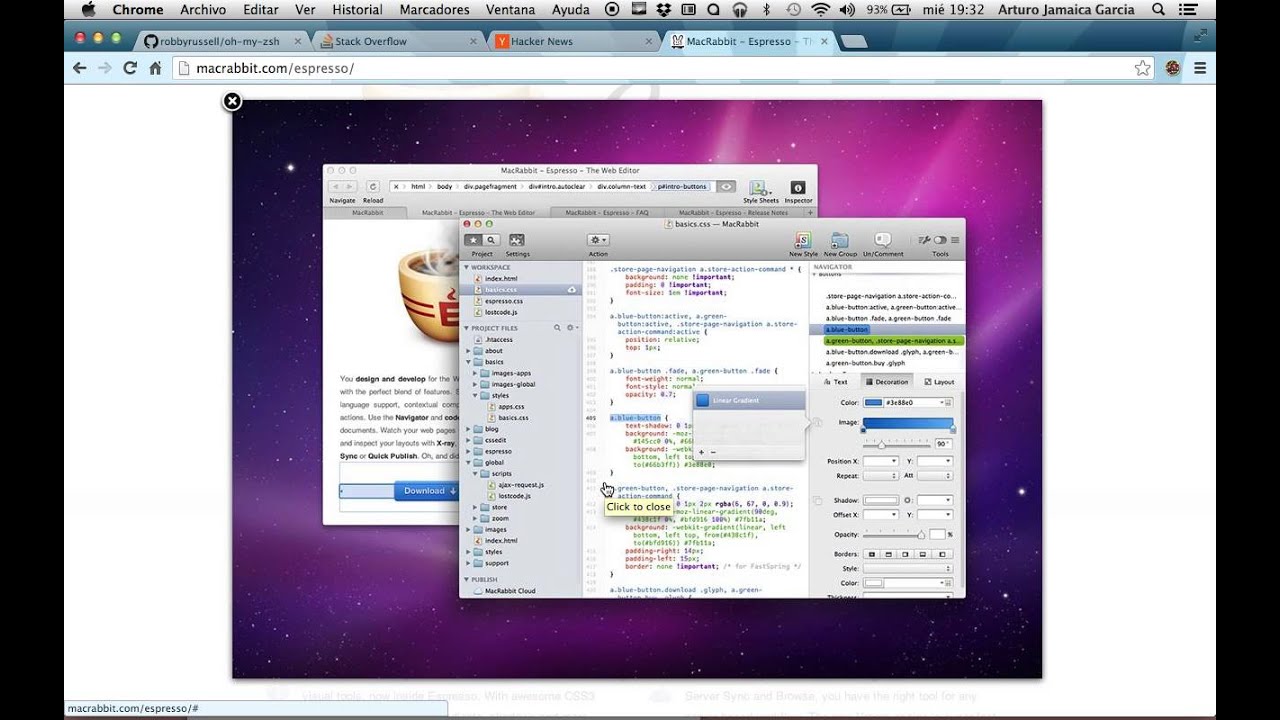Click the Linear Gradient popup in the screenshot
The width and height of the screenshot is (1280, 720).
pyautogui.click(x=749, y=401)
